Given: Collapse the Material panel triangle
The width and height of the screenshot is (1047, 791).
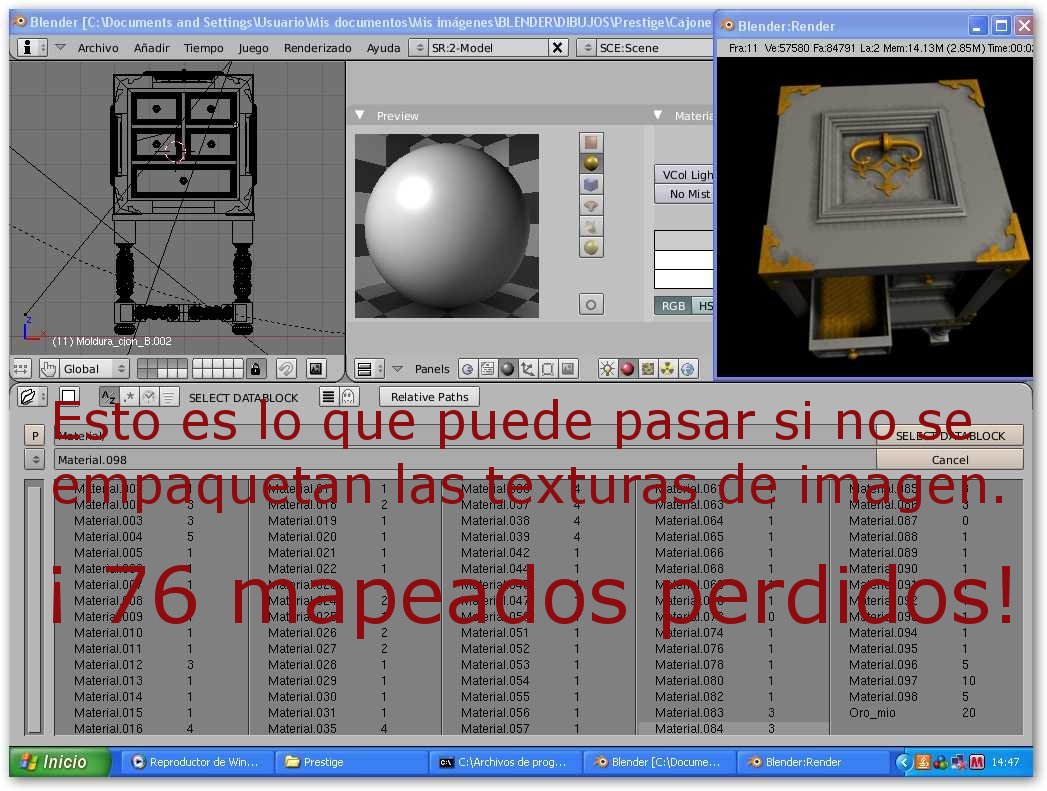Looking at the screenshot, I should click(658, 115).
